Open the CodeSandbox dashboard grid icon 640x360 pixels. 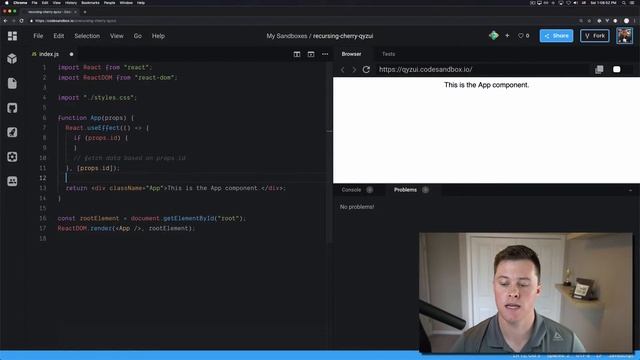12,36
